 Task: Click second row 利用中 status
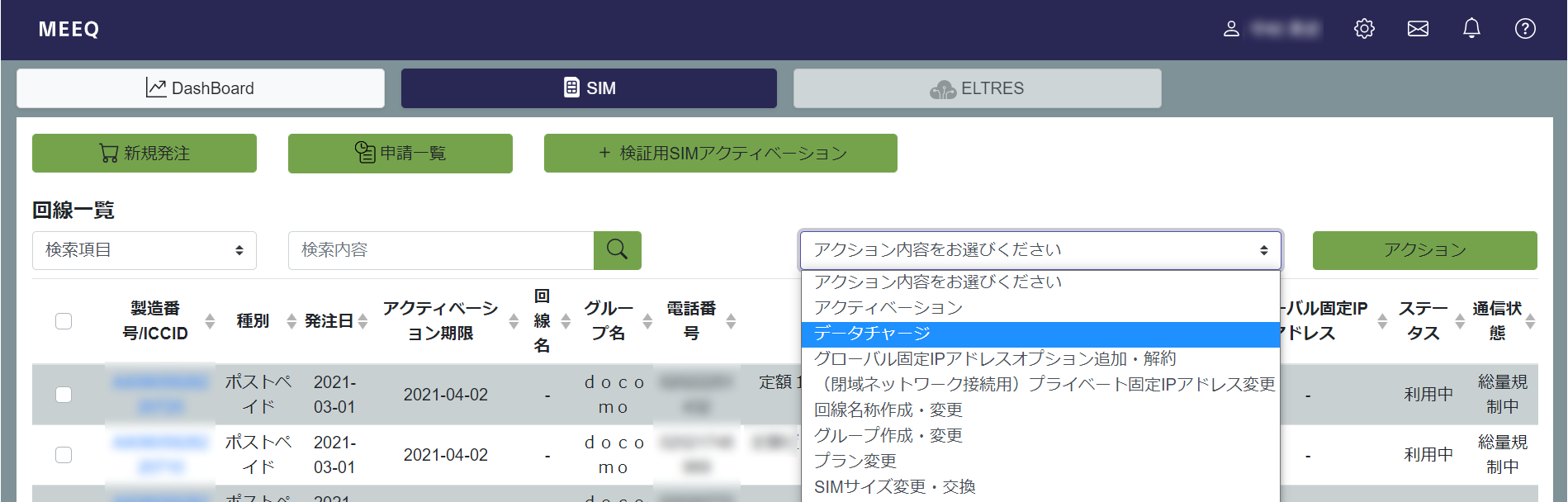click(1429, 455)
